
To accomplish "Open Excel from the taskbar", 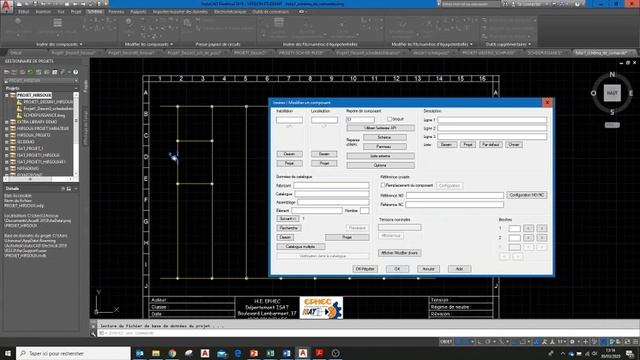I will tap(270, 353).
